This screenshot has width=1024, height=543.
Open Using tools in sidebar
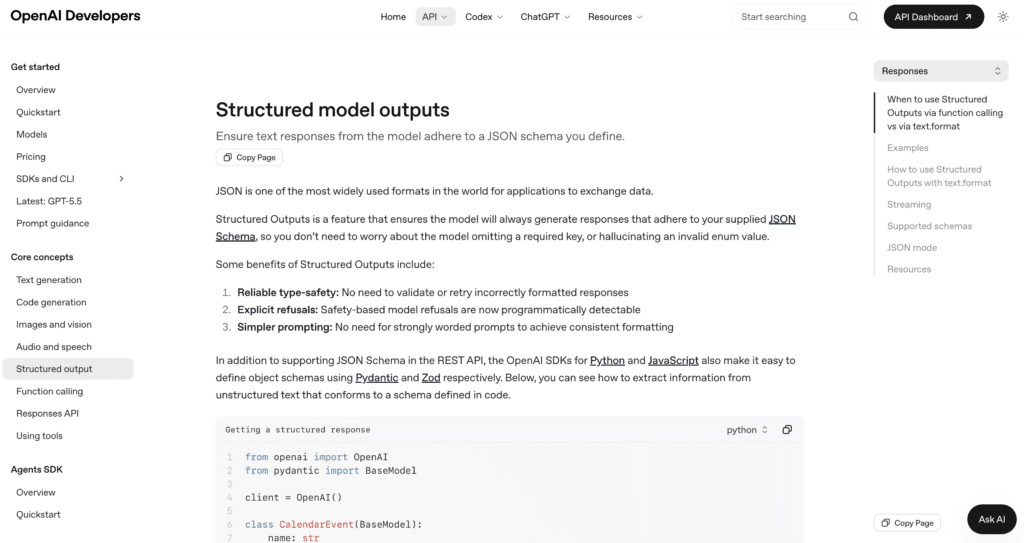click(x=39, y=435)
